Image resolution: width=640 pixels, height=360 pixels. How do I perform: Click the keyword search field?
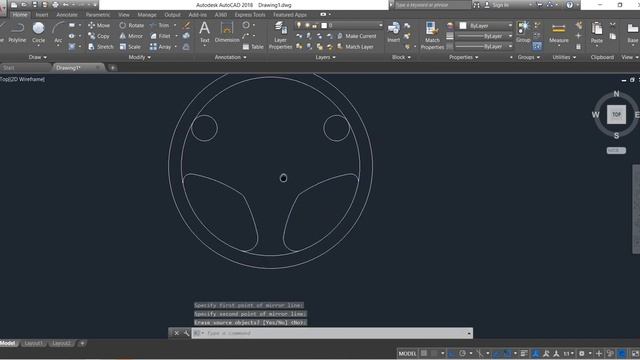(x=433, y=5)
